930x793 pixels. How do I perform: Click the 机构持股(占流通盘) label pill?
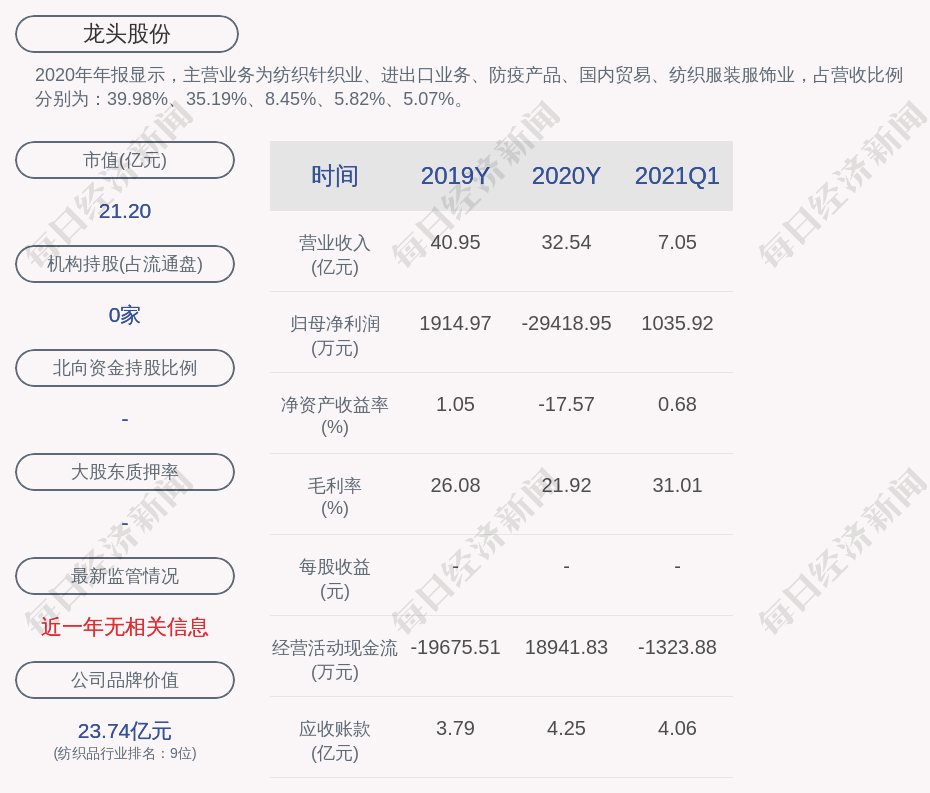(125, 264)
